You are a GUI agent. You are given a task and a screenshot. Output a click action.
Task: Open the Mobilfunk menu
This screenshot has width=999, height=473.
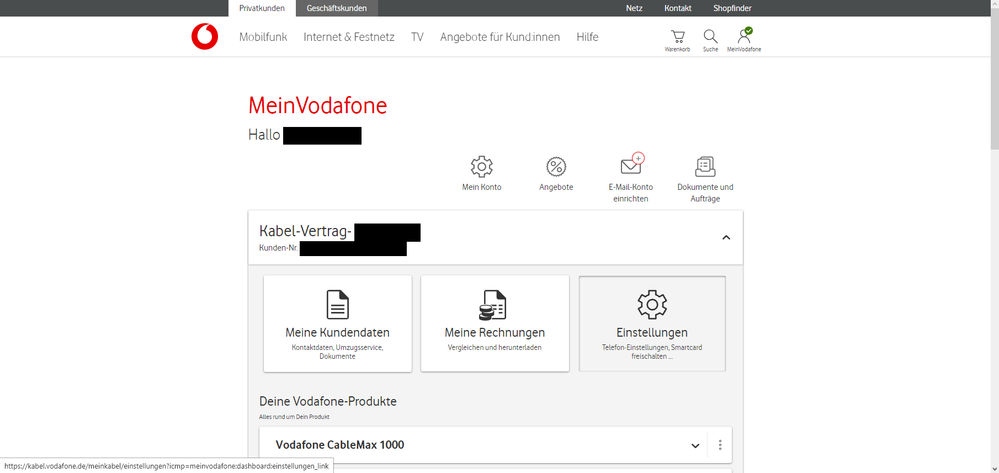tap(263, 37)
